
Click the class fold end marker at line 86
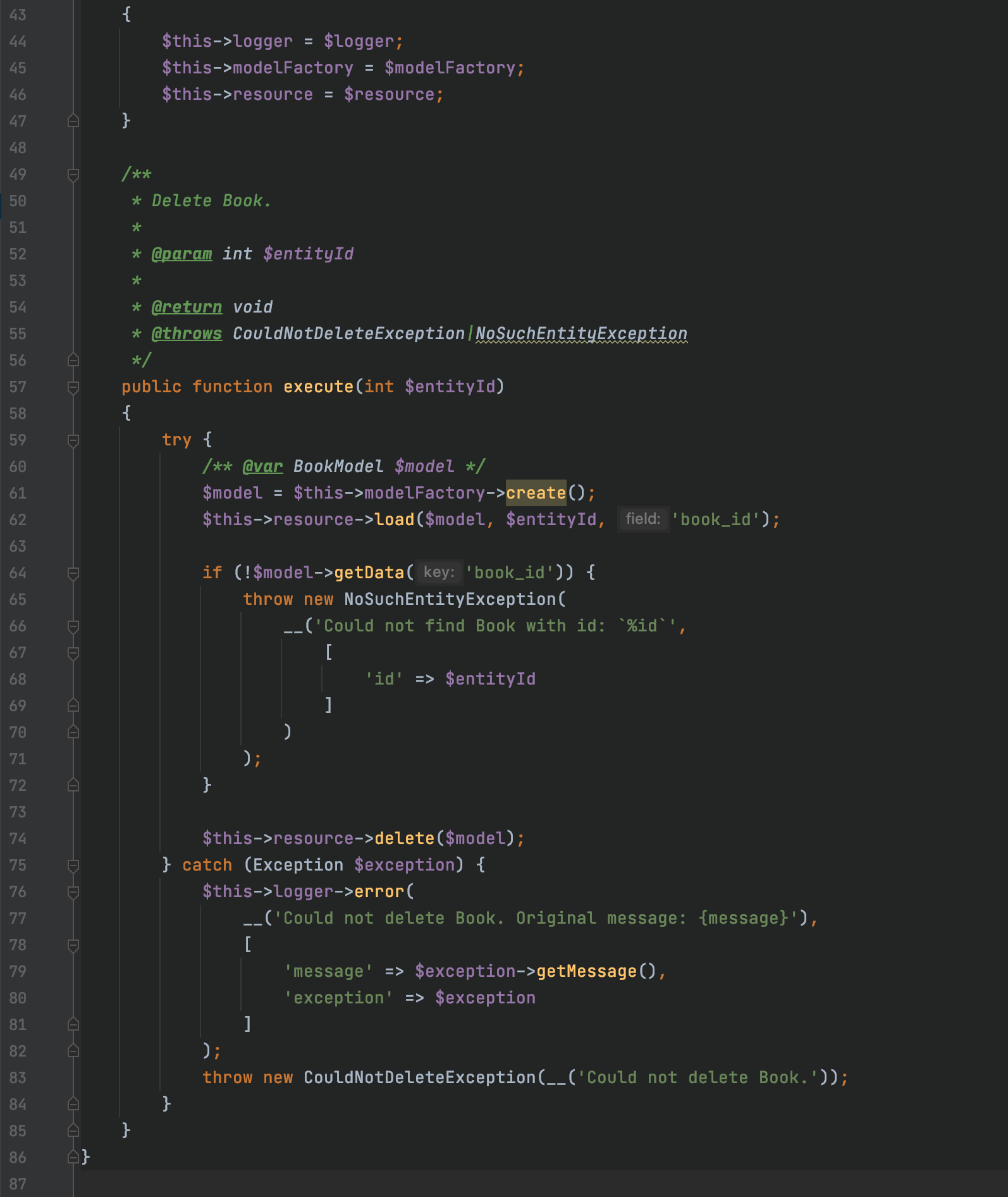(x=73, y=1157)
